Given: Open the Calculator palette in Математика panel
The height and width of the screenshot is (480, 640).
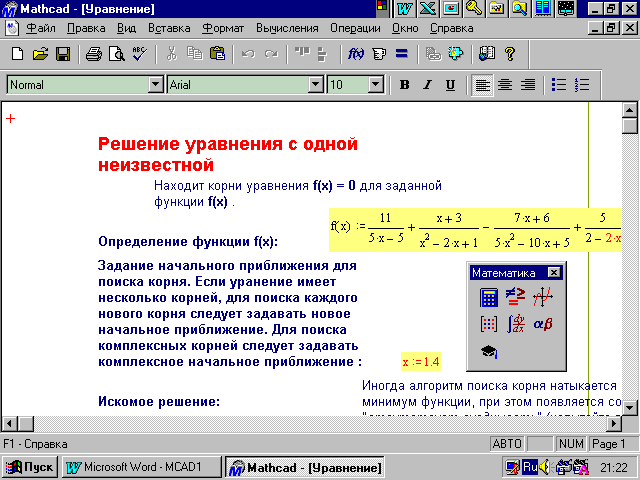Looking at the screenshot, I should (x=489, y=297).
